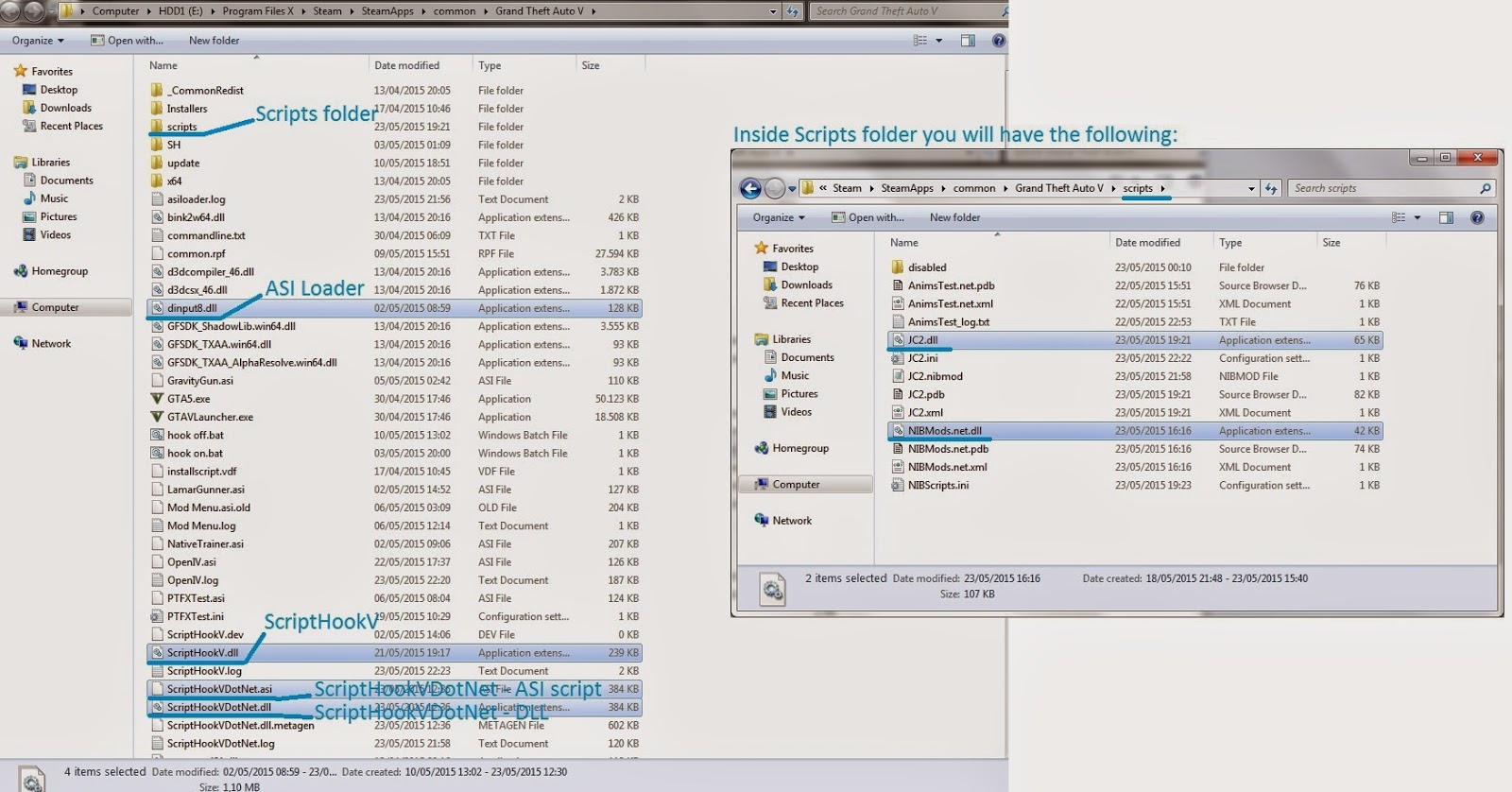The image size is (1512, 792).
Task: Select ScriptHookV.dll file
Action: point(202,653)
